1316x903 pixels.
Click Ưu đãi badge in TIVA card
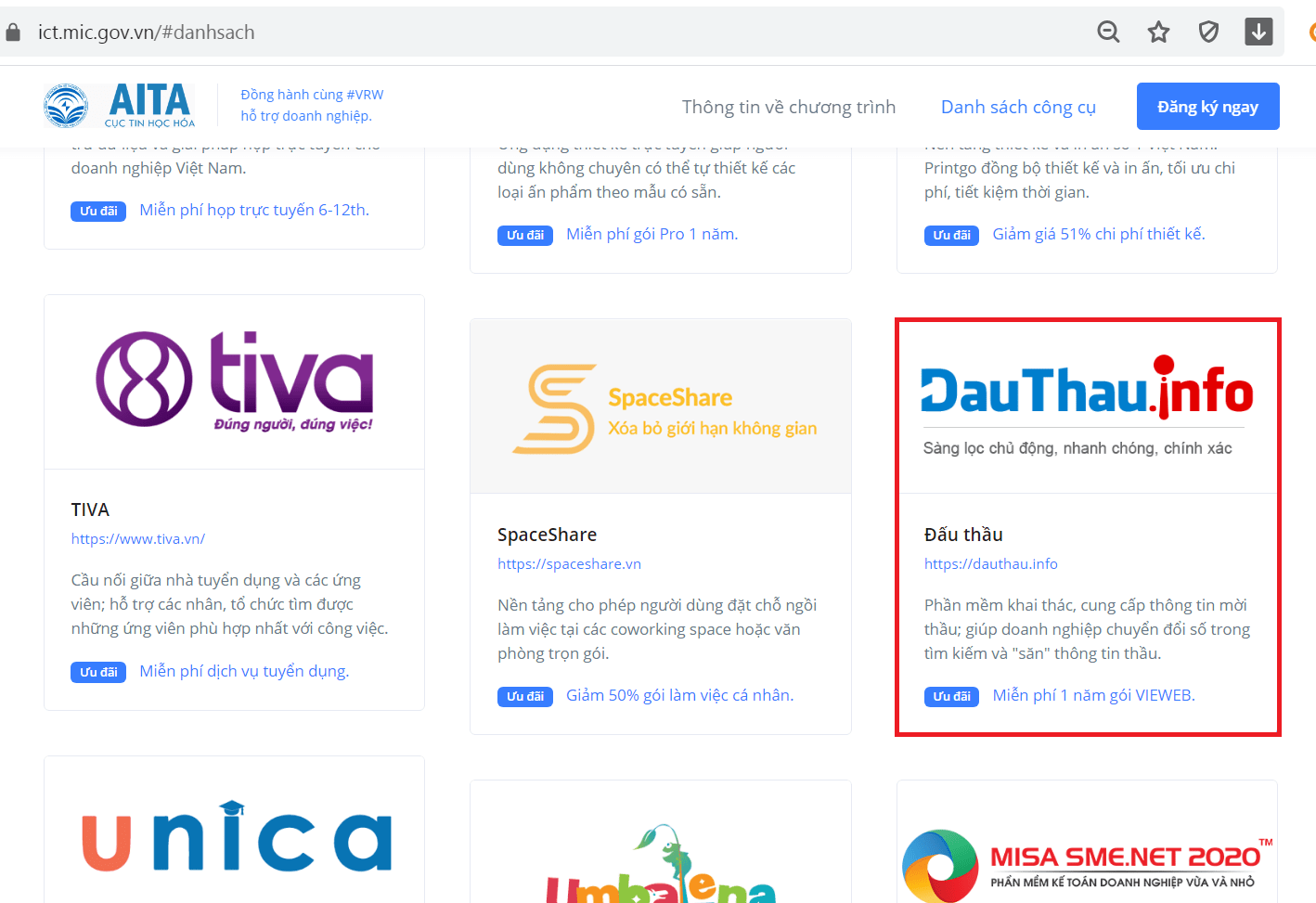[98, 672]
